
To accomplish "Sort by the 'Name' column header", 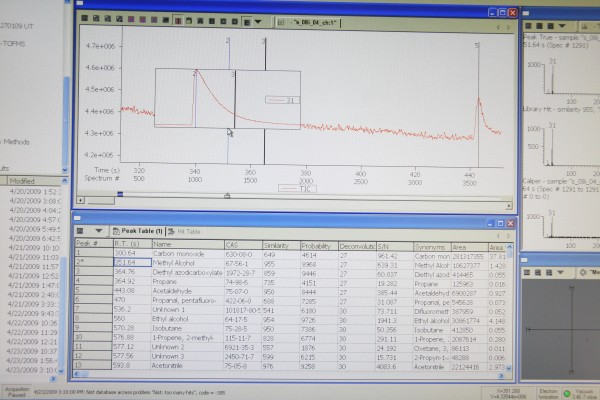I will point(188,244).
